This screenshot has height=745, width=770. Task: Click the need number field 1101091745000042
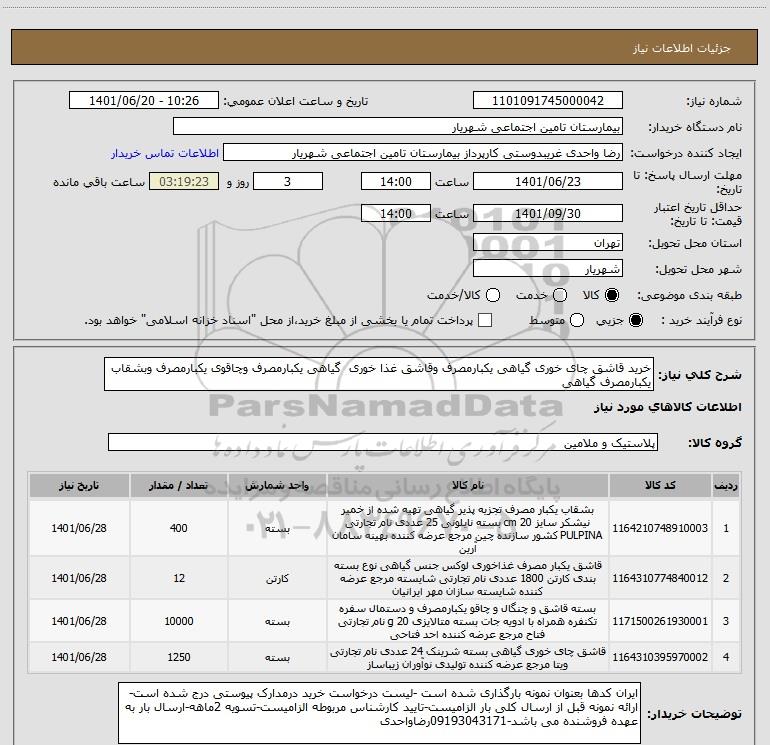coord(548,101)
